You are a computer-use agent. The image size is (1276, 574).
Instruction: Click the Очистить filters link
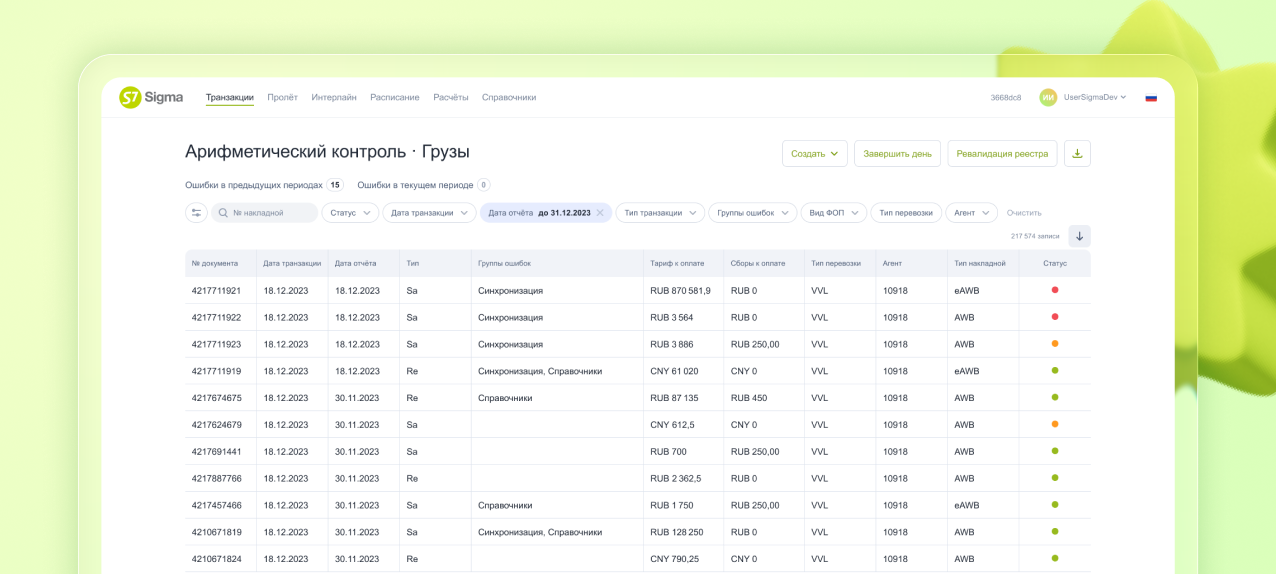tap(1024, 213)
